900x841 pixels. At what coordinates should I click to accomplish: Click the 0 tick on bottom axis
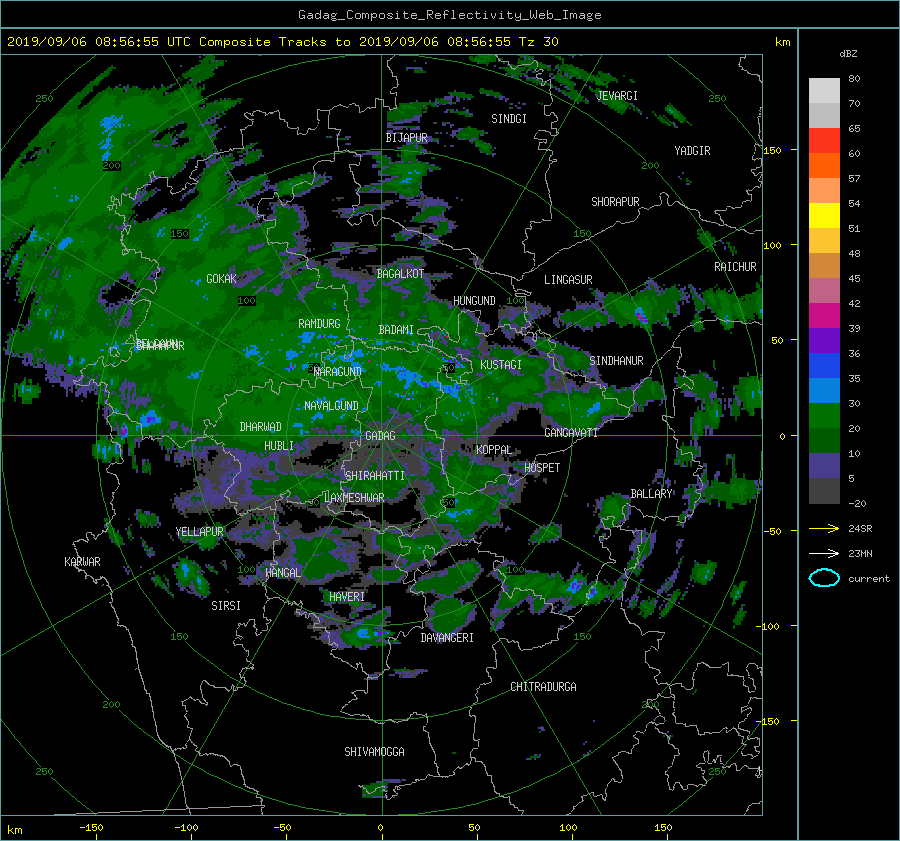[380, 827]
